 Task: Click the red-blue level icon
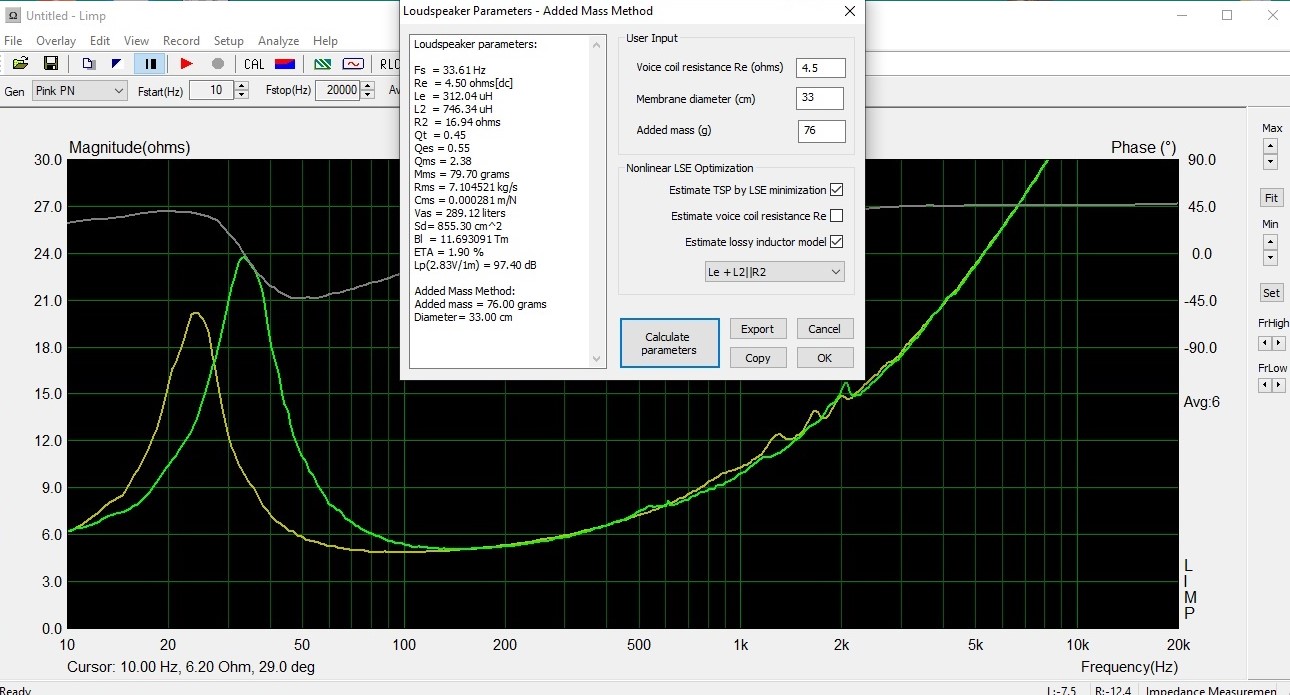coord(284,63)
